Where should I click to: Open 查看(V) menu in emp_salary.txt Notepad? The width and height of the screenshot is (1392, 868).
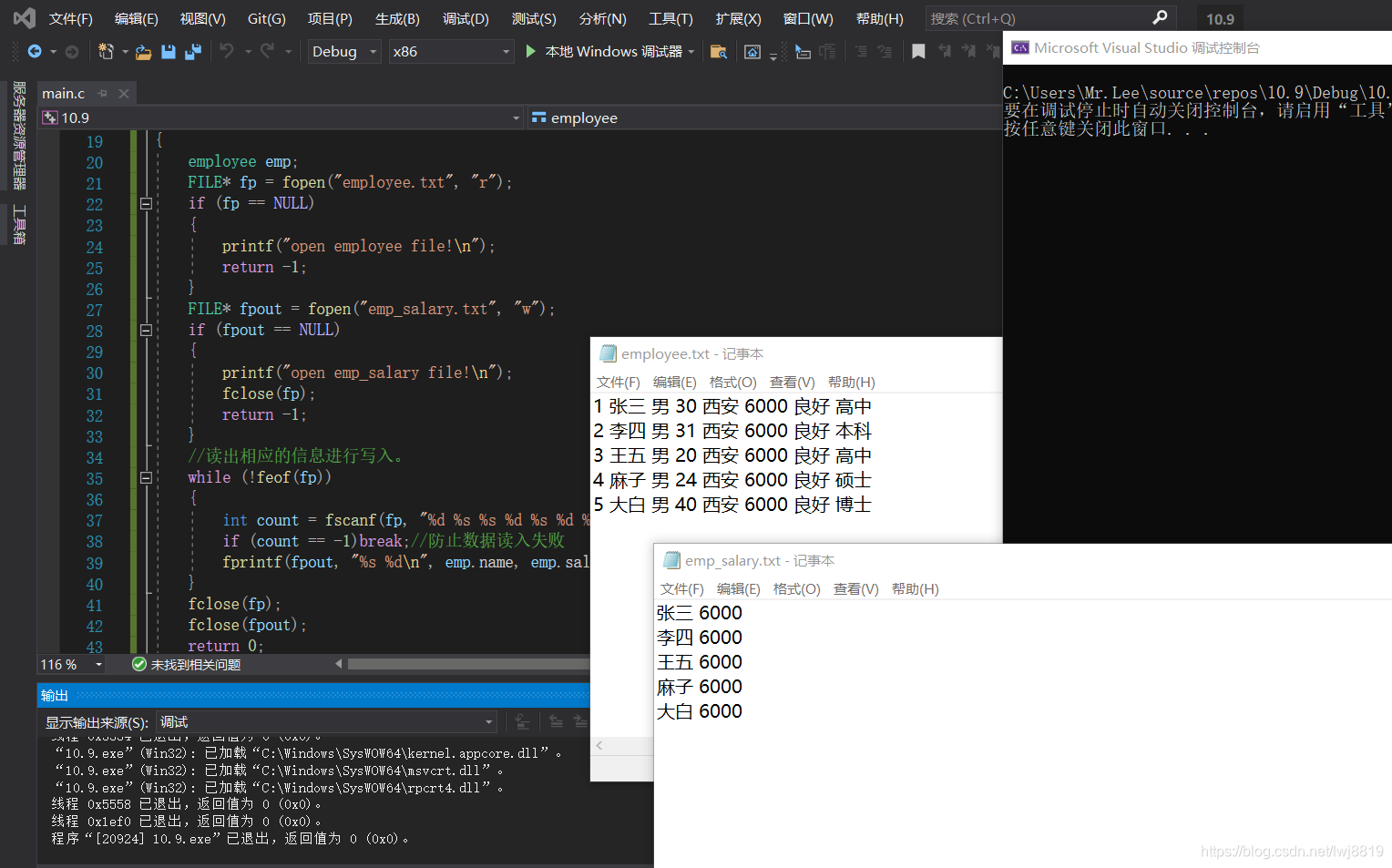tap(856, 588)
